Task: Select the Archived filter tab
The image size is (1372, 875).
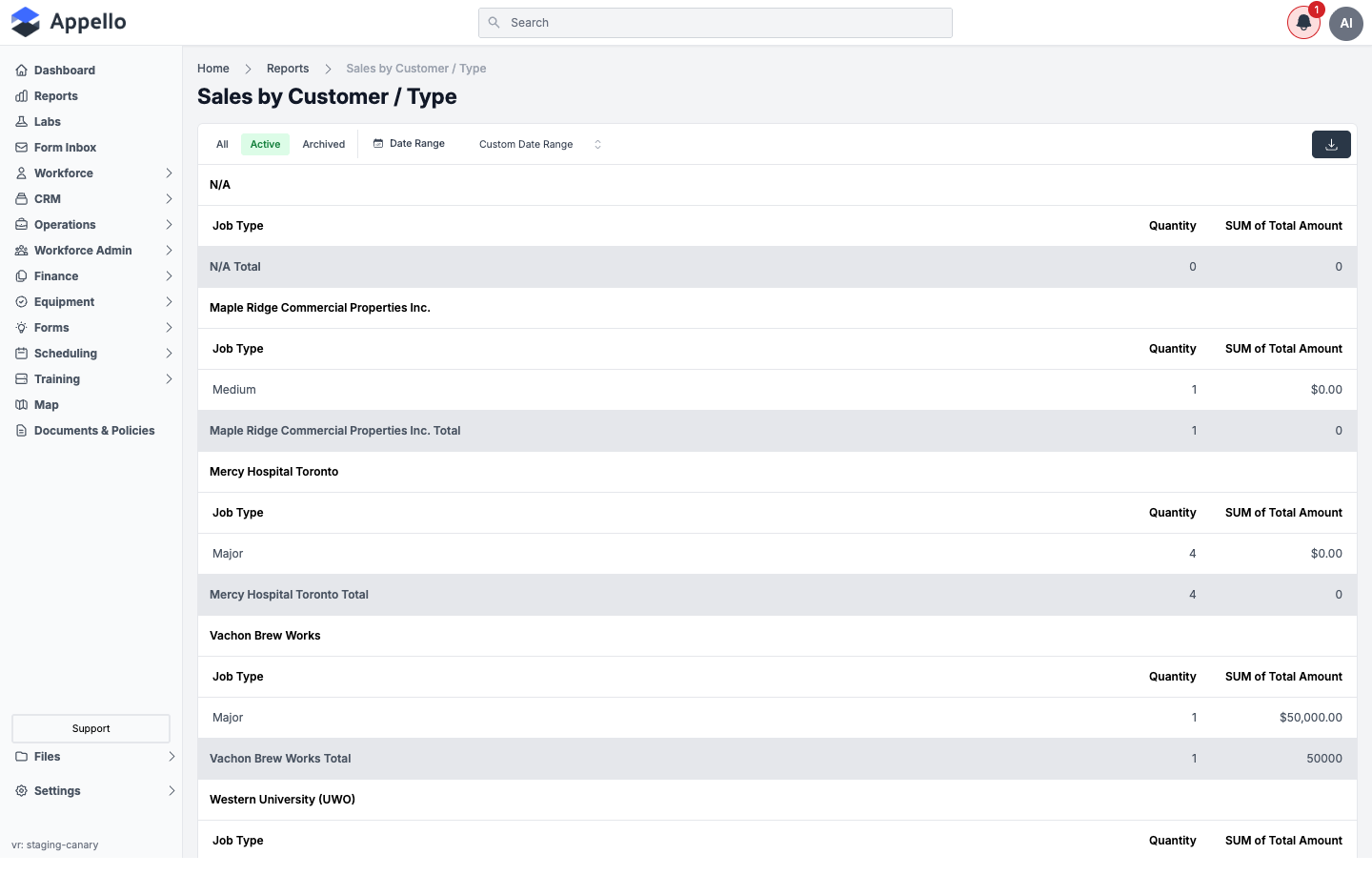Action: pos(324,145)
